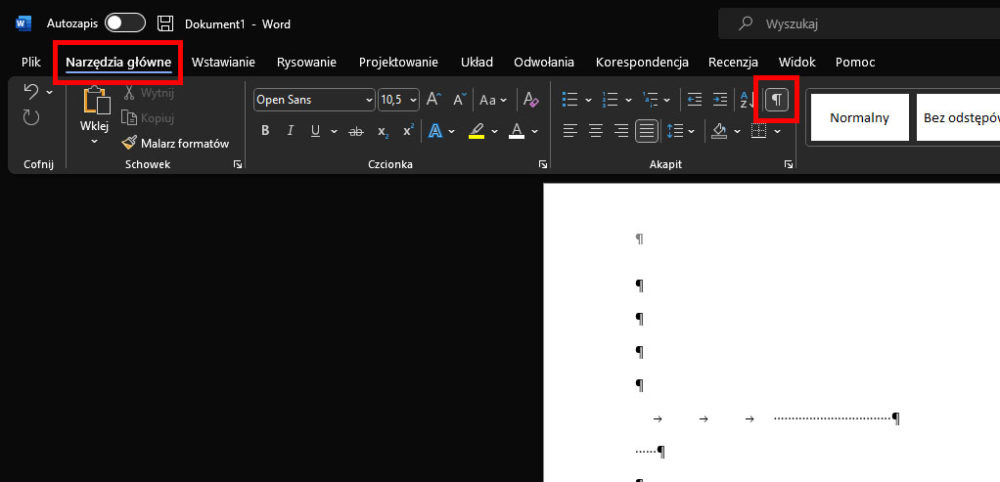Click the Word application logo icon
The width and height of the screenshot is (1000, 482).
(24, 24)
